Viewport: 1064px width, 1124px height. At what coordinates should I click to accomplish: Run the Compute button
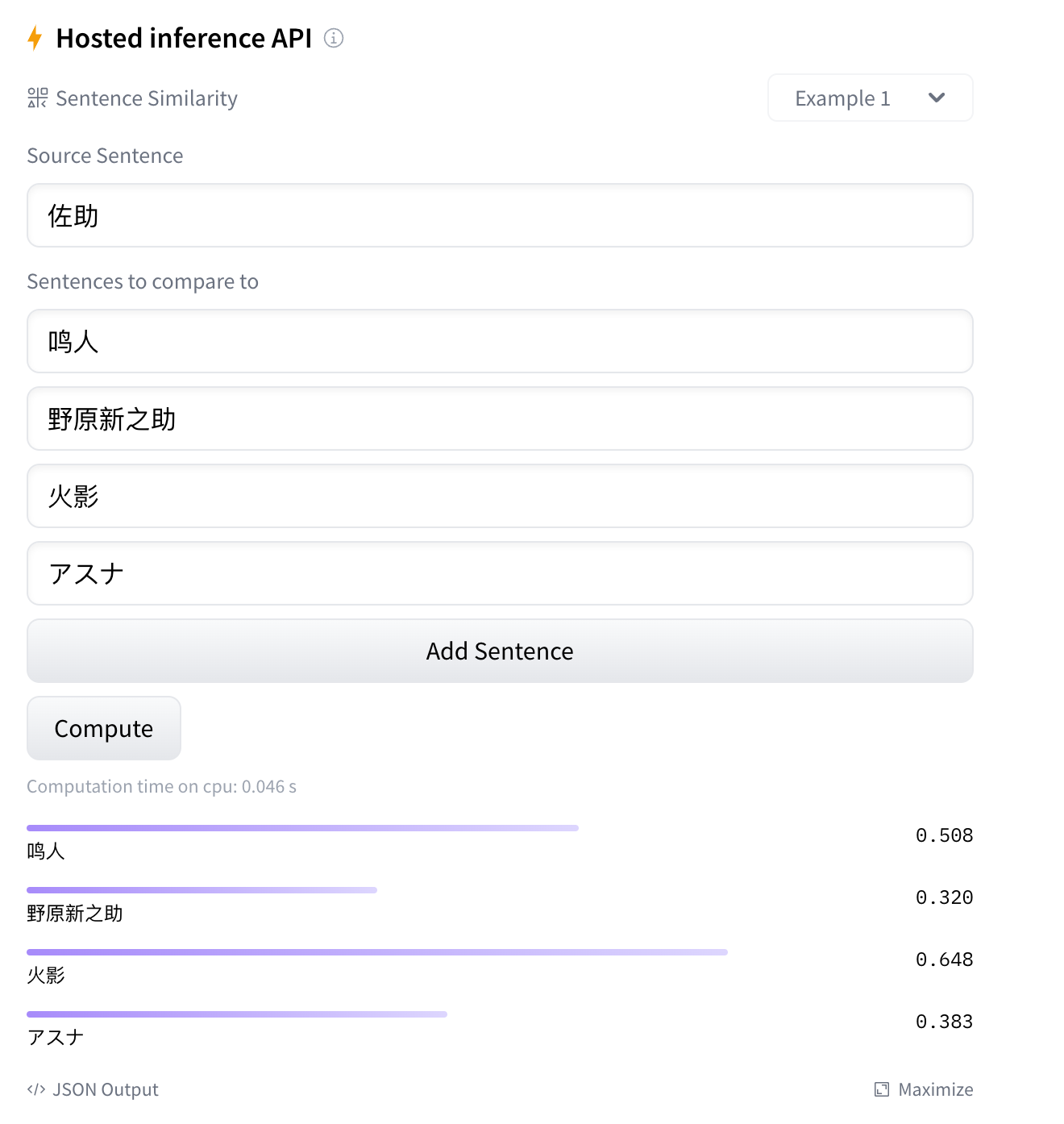(x=104, y=728)
